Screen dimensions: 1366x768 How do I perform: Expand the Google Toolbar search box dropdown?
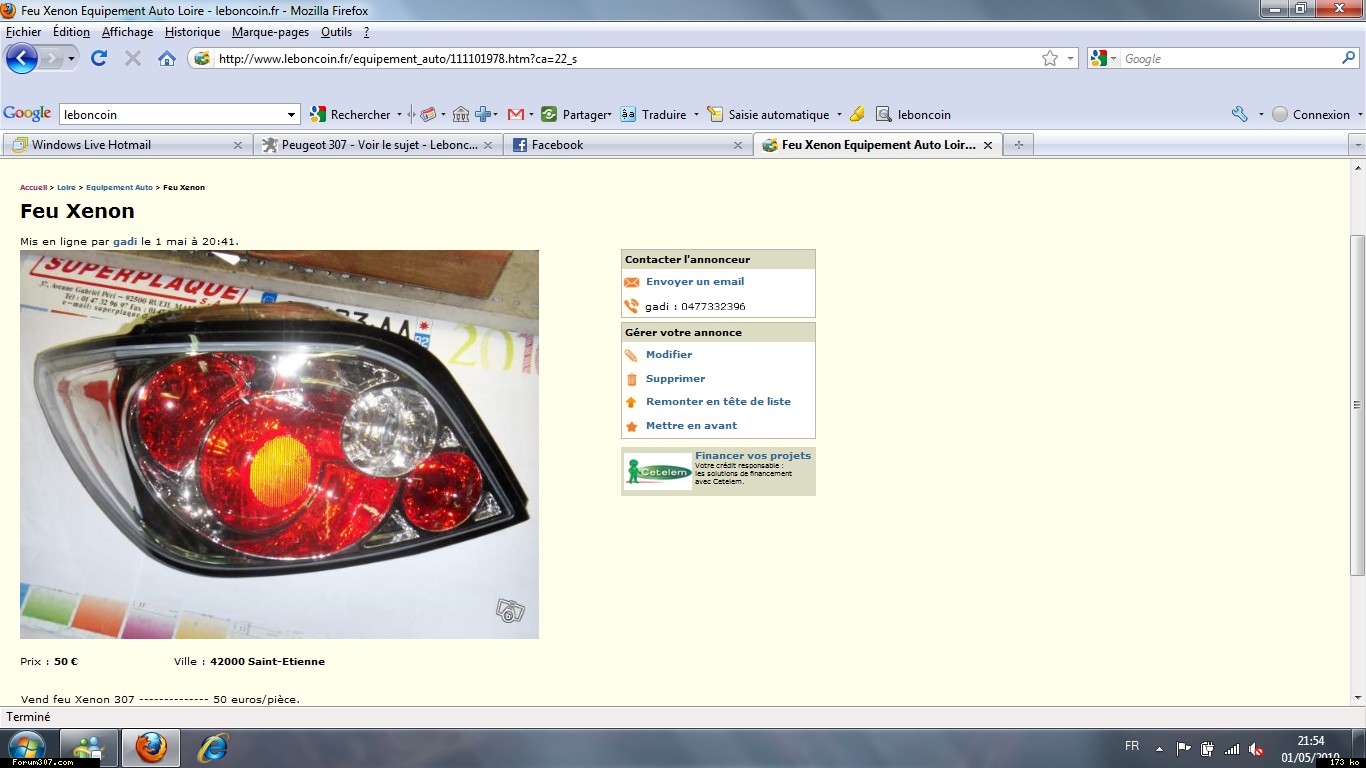pyautogui.click(x=291, y=115)
